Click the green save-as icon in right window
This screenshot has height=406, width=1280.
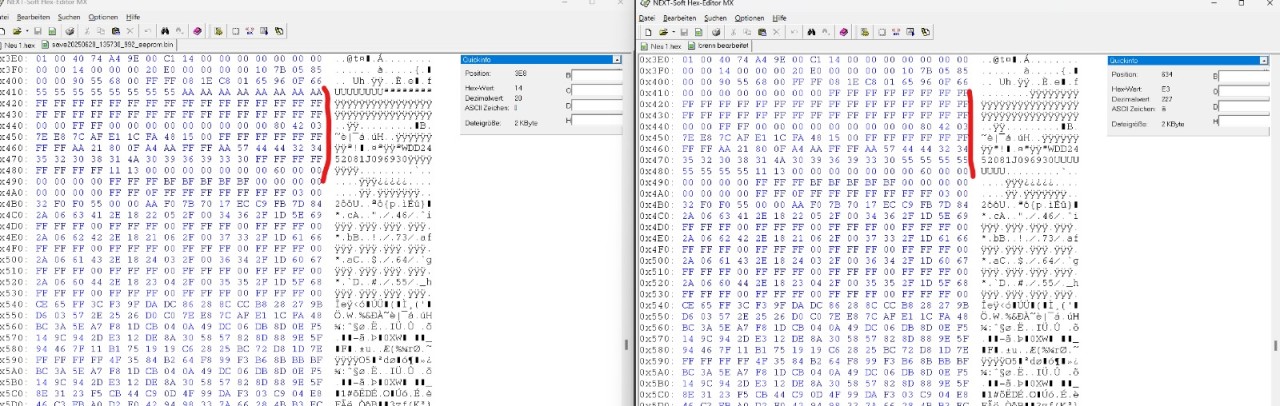click(697, 32)
